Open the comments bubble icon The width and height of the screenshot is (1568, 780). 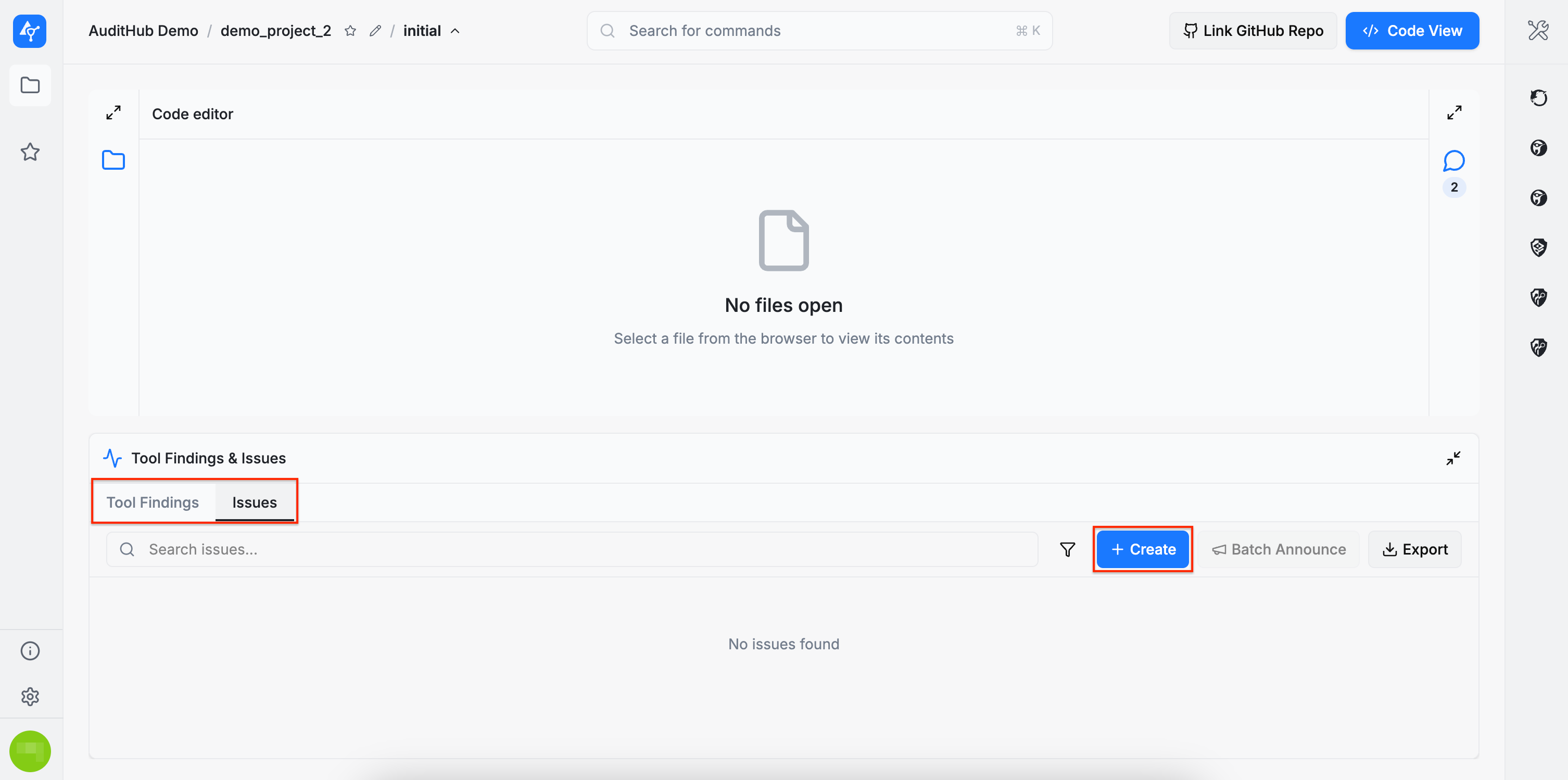(x=1453, y=161)
